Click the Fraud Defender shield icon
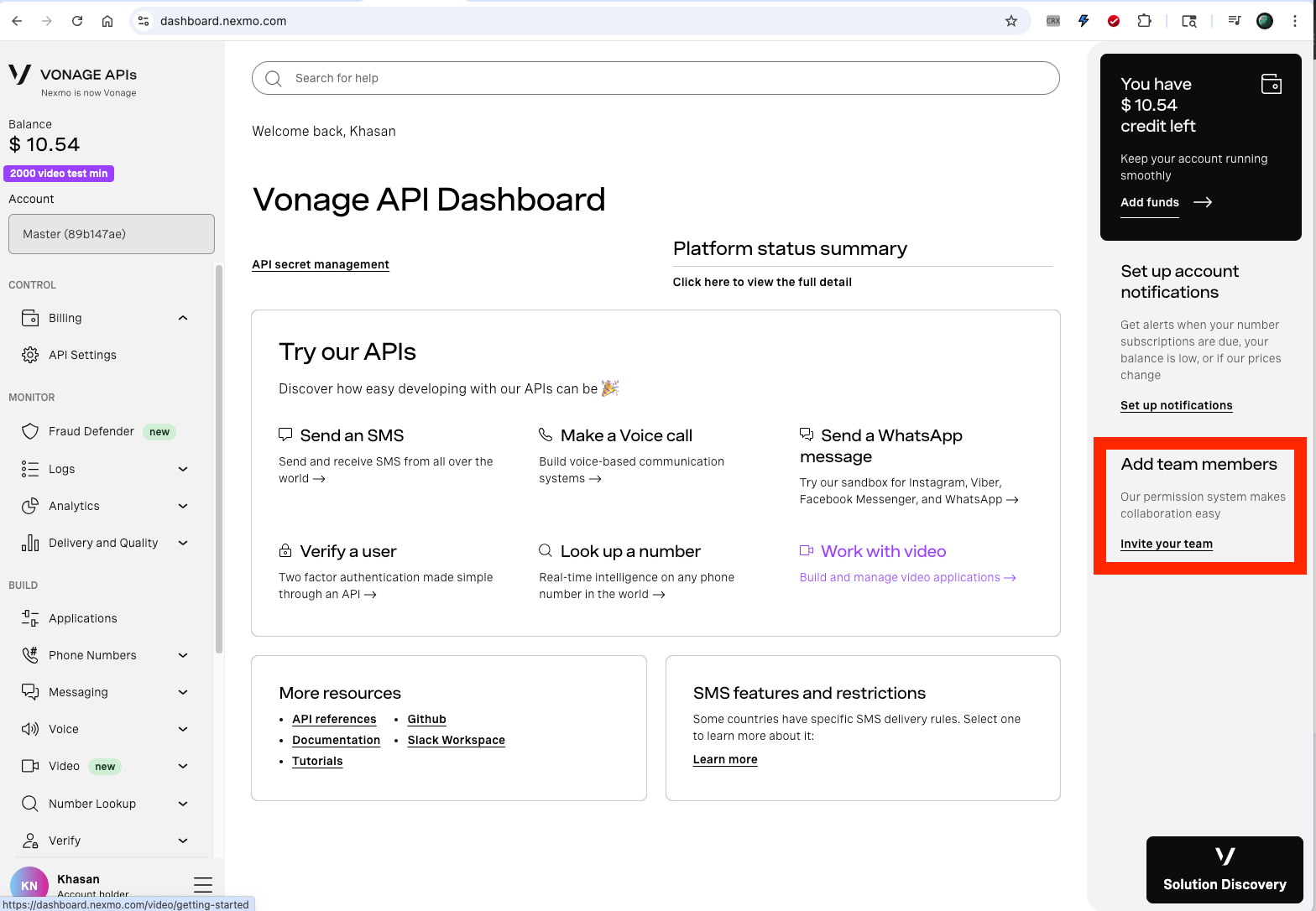 pos(30,431)
